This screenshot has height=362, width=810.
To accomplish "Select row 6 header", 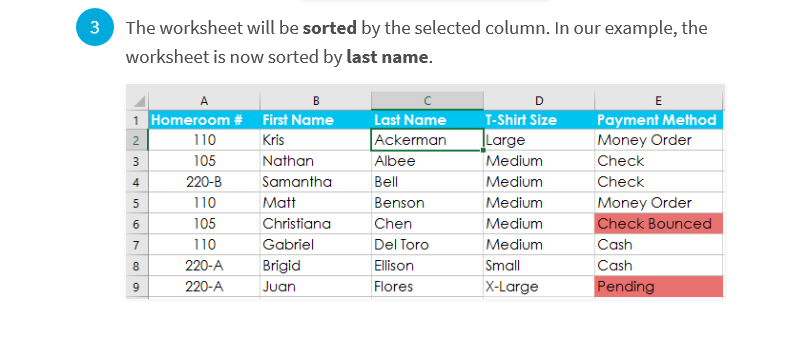I will (x=137, y=224).
